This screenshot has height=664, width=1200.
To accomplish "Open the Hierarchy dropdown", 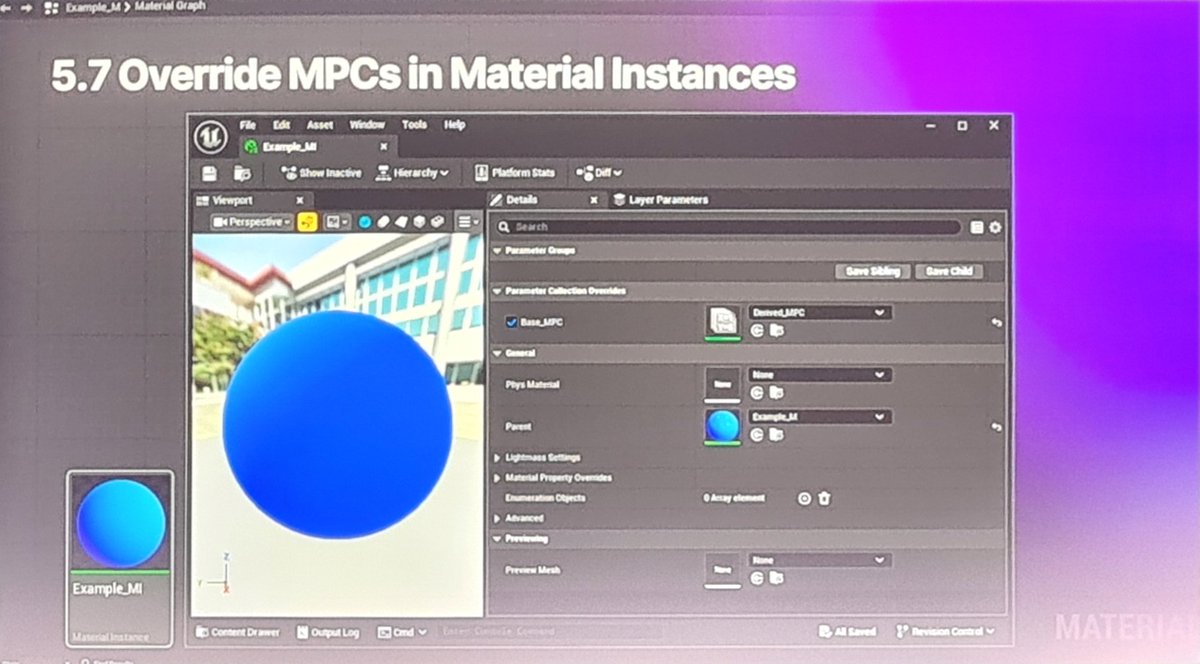I will [x=412, y=173].
